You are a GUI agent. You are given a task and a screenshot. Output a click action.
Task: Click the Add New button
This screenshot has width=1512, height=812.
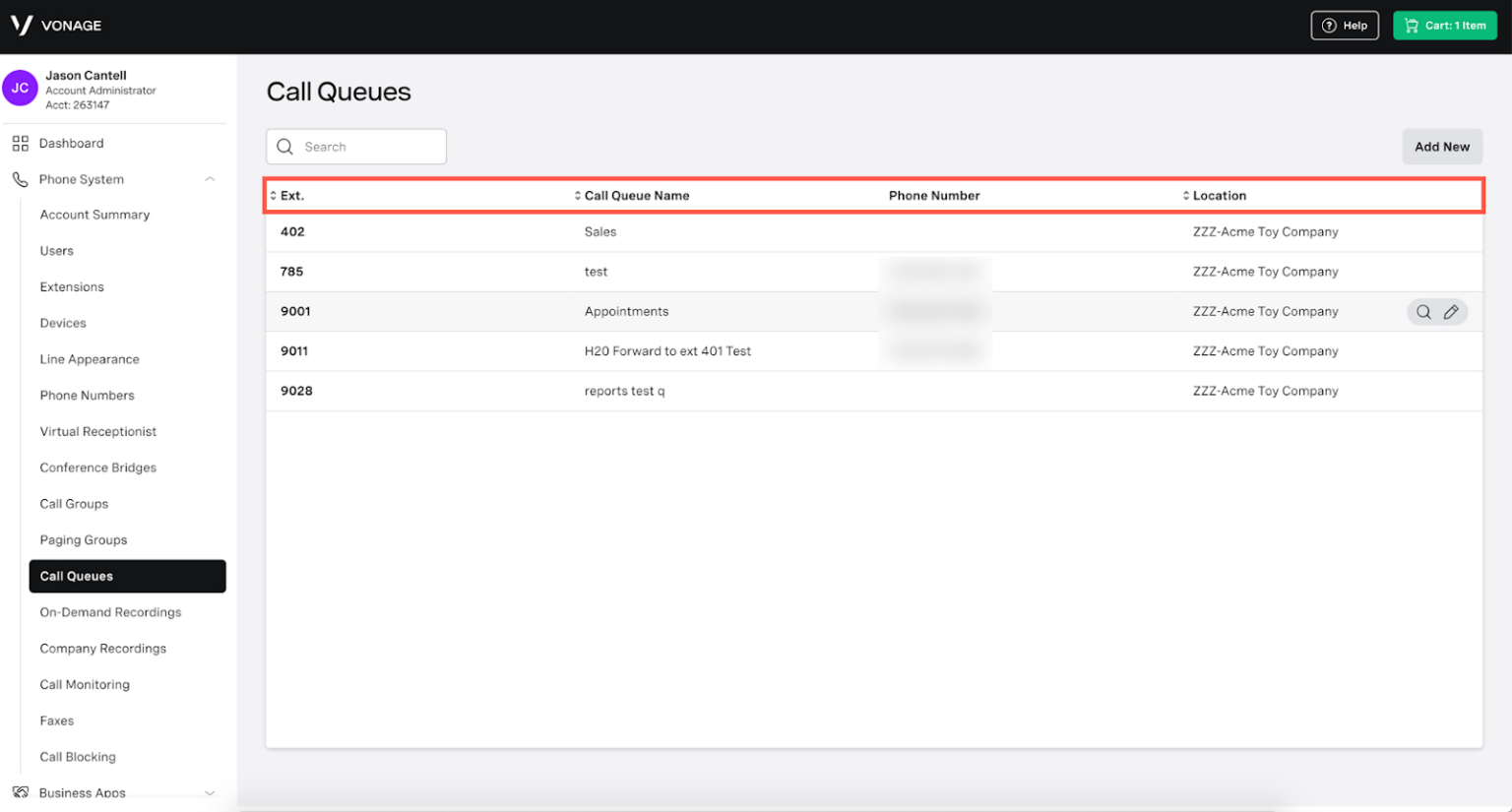(1441, 147)
